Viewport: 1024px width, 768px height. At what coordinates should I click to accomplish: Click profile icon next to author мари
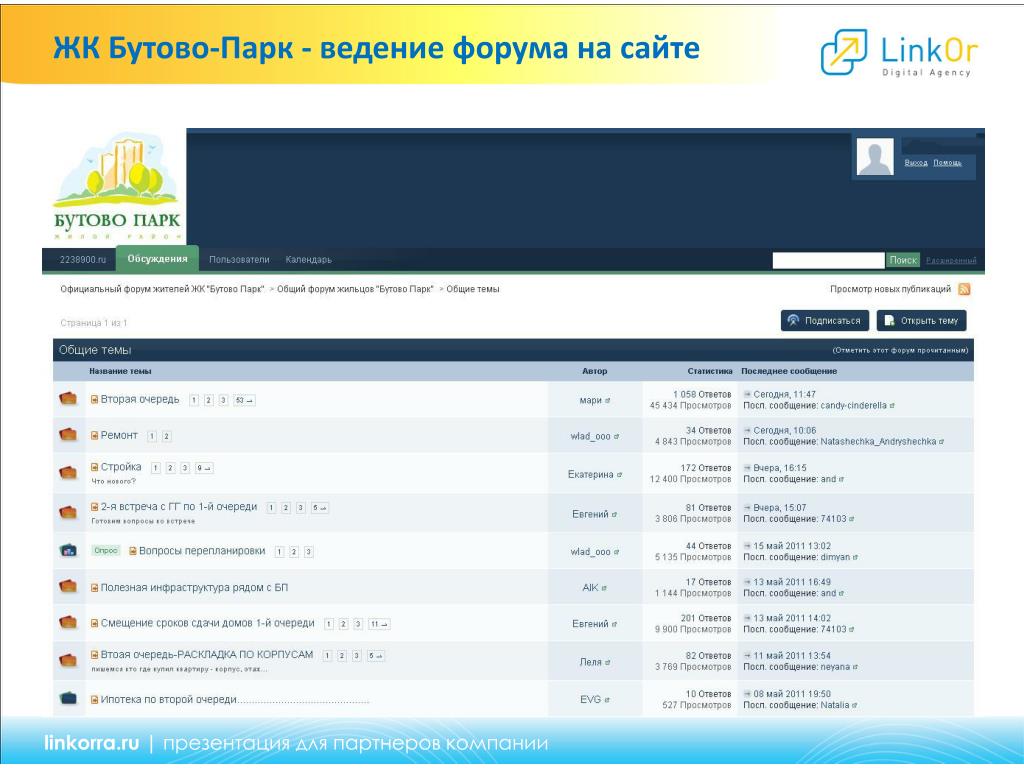[607, 400]
